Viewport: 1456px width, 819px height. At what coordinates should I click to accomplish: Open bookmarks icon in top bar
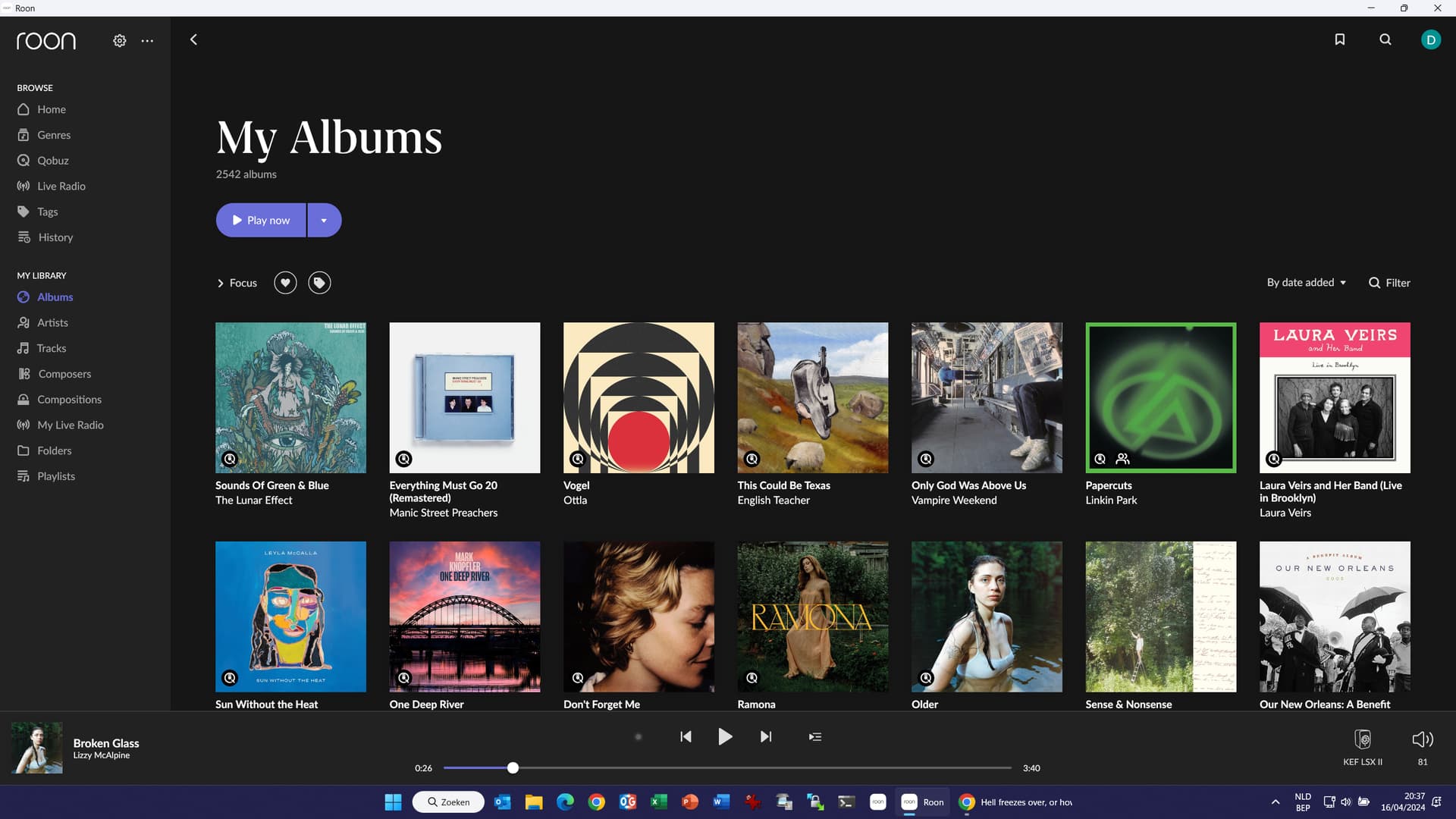pos(1340,39)
